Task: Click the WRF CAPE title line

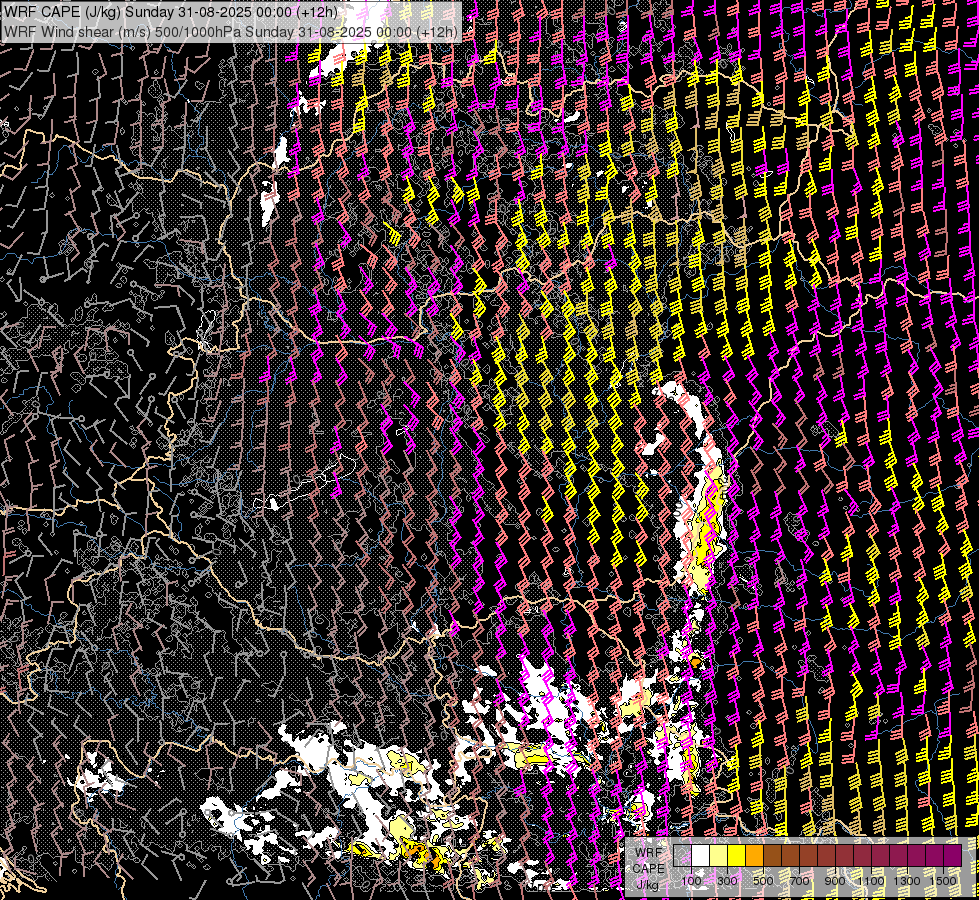Action: [170, 12]
